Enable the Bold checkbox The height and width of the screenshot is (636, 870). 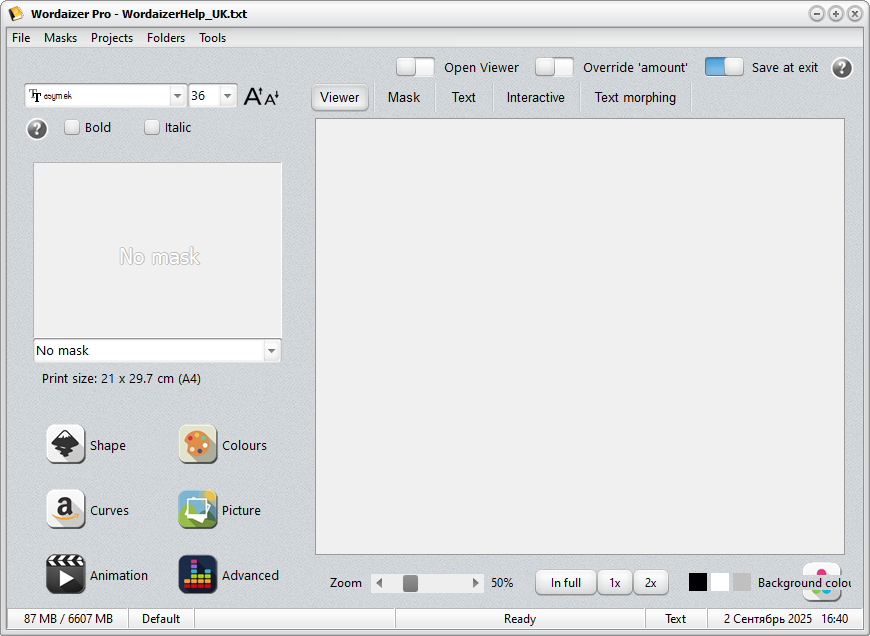[72, 127]
